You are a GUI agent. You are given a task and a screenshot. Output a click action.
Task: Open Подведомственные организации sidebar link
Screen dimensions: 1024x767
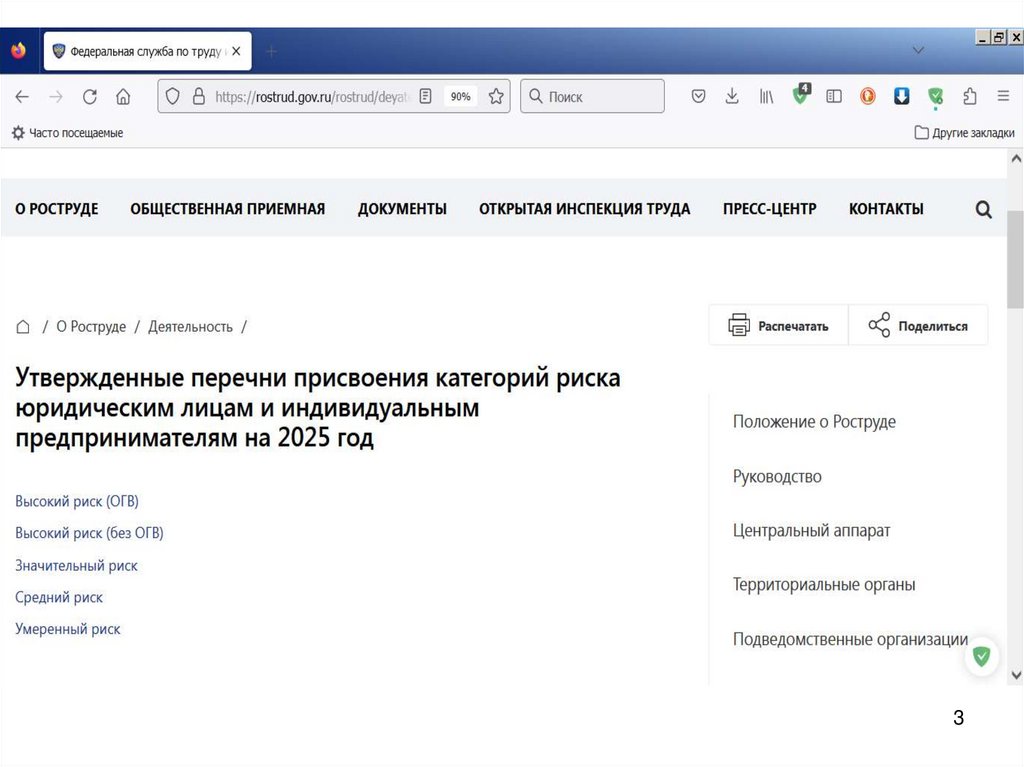[x=850, y=638]
